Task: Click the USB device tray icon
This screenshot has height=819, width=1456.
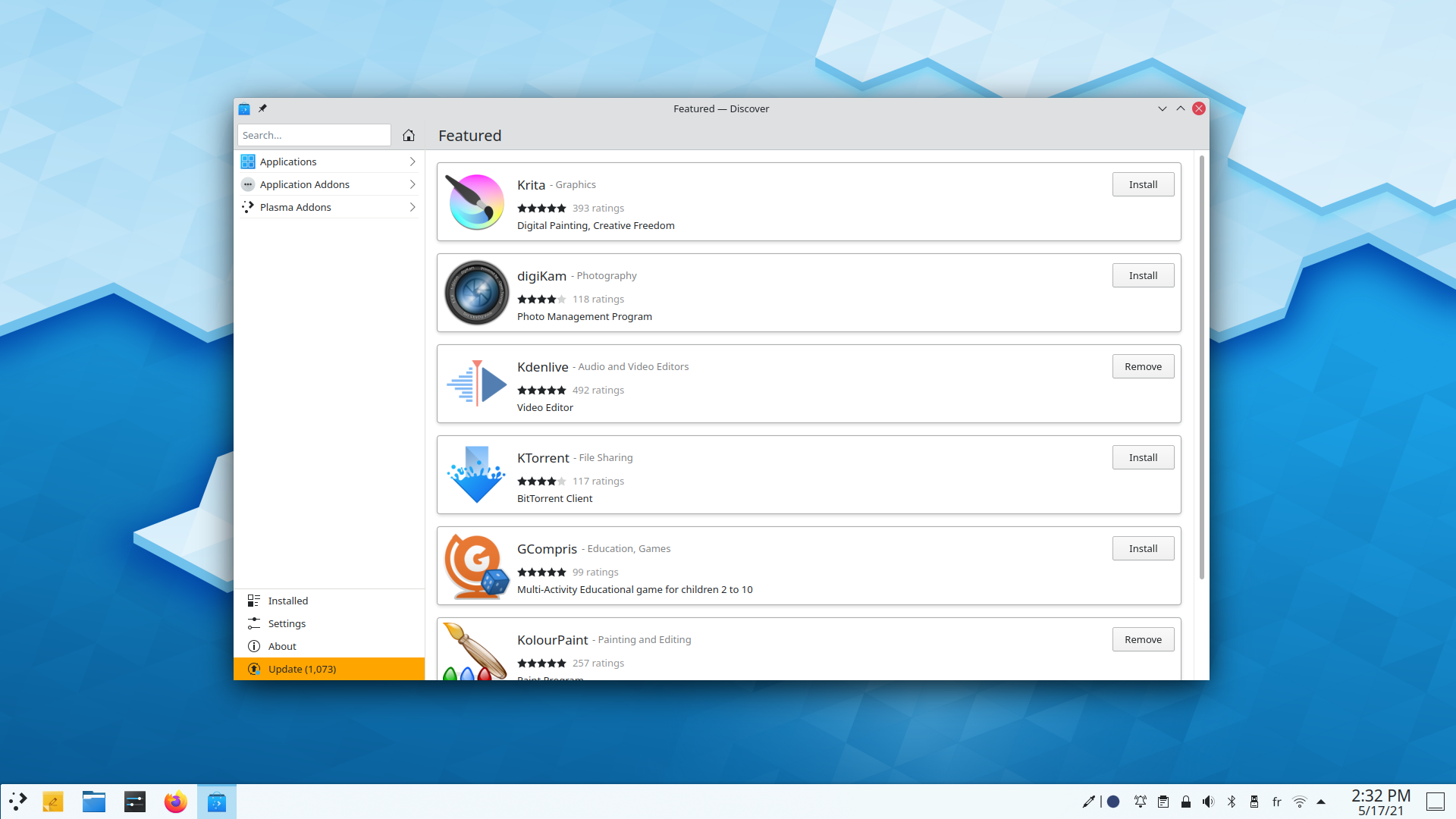Action: (1254, 802)
